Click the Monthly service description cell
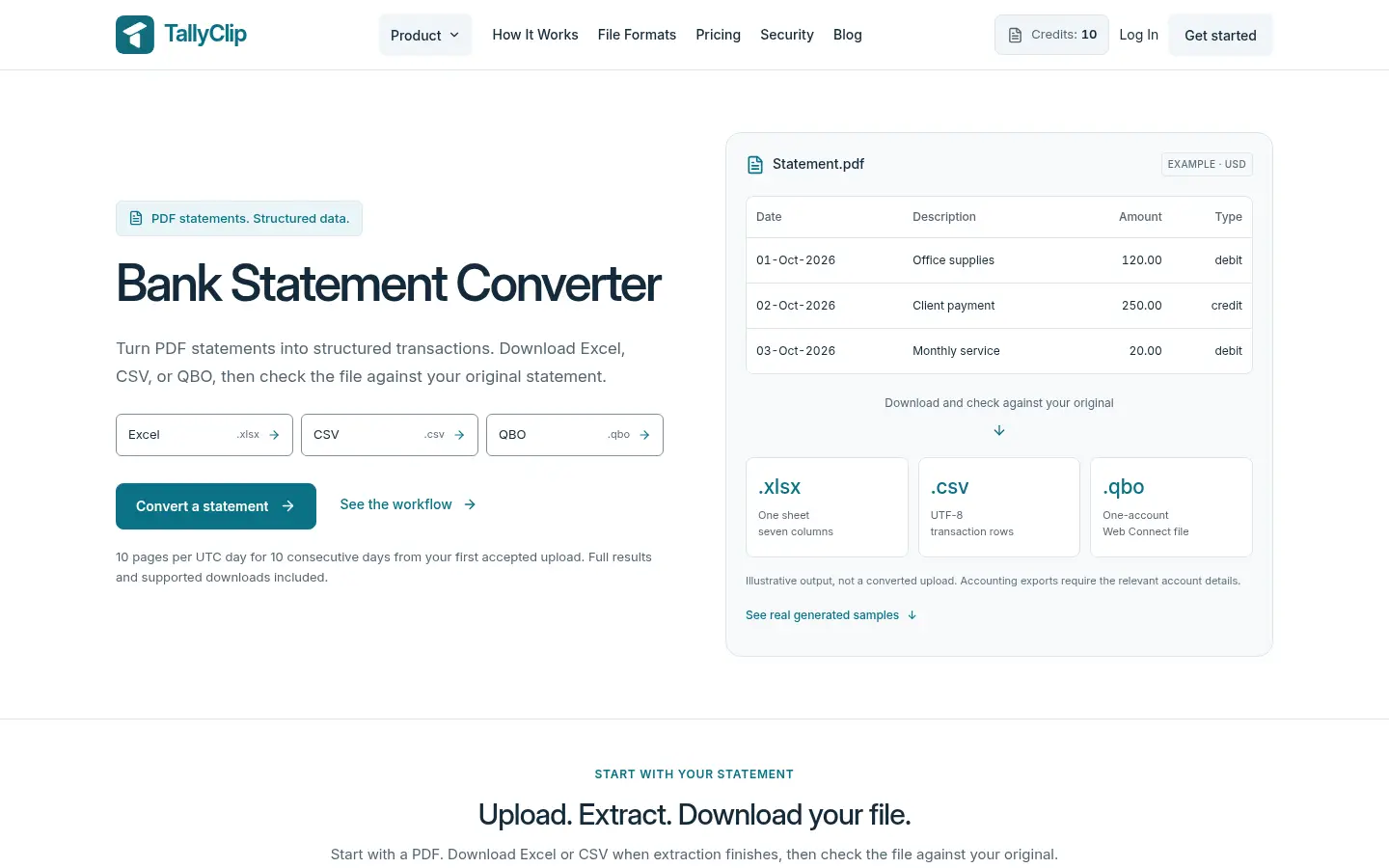 956,351
